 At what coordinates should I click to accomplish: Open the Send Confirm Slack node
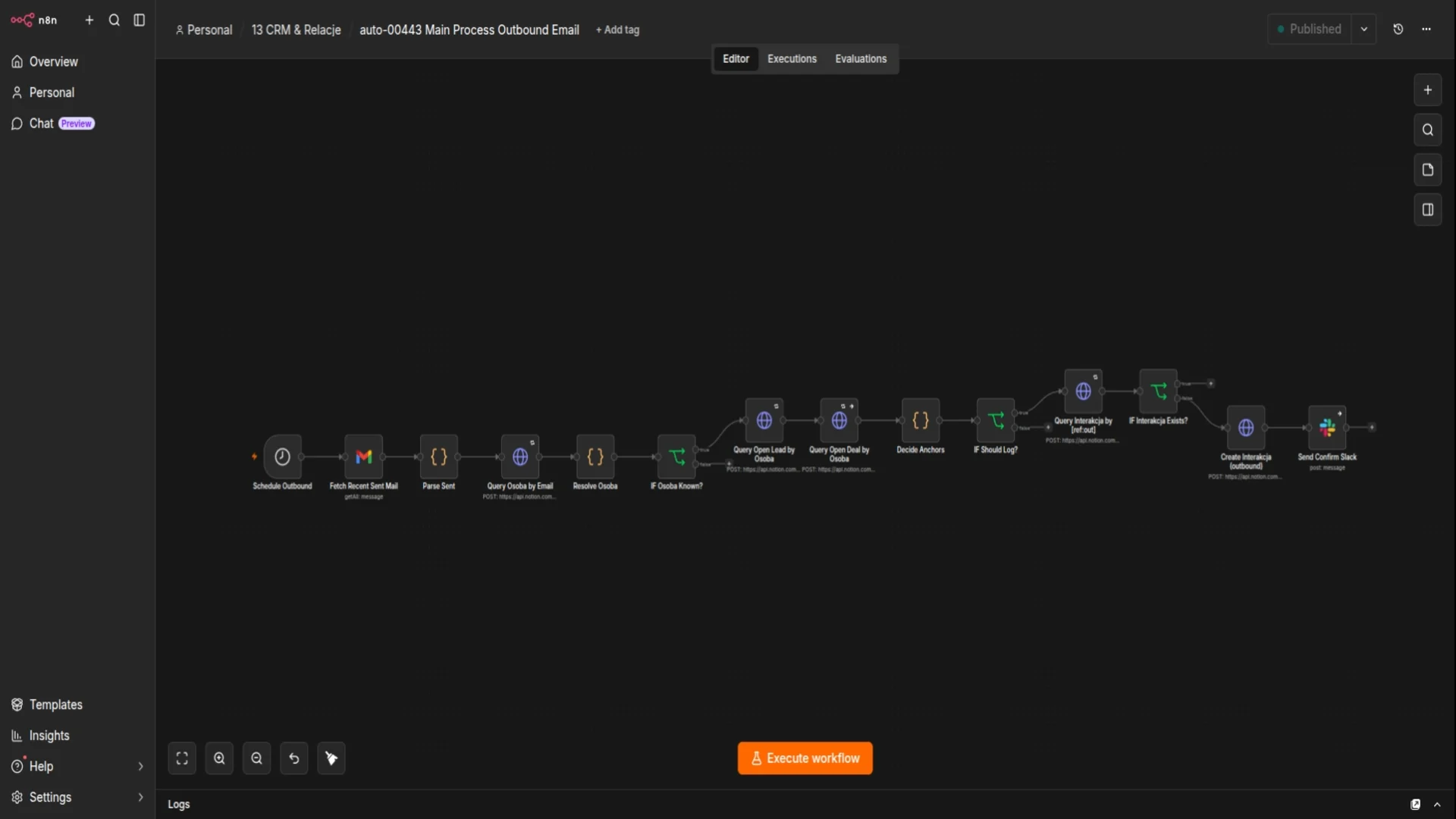point(1327,428)
